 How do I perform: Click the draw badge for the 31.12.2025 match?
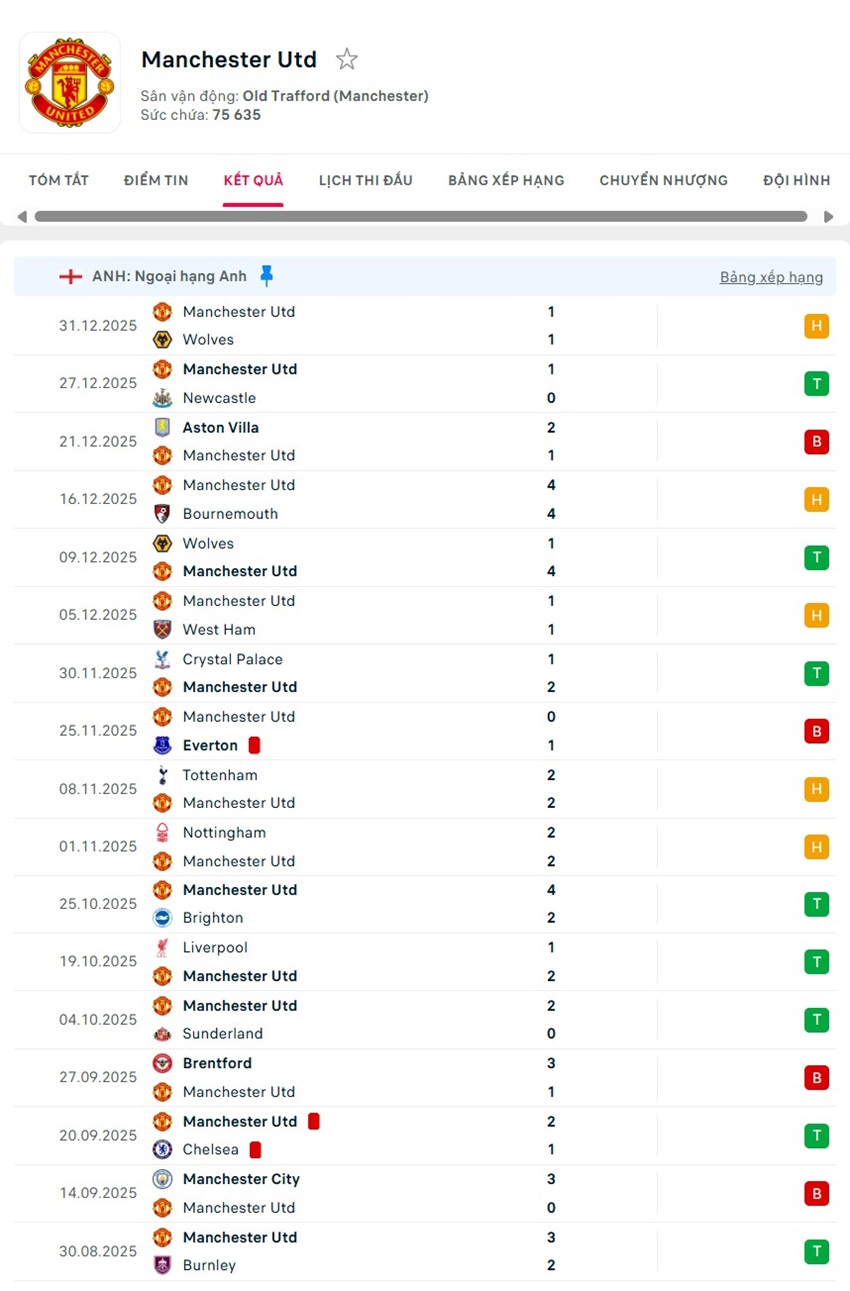816,326
